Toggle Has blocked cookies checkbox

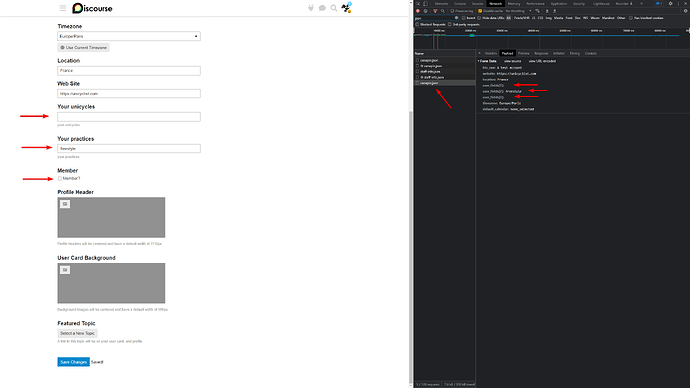[631, 18]
